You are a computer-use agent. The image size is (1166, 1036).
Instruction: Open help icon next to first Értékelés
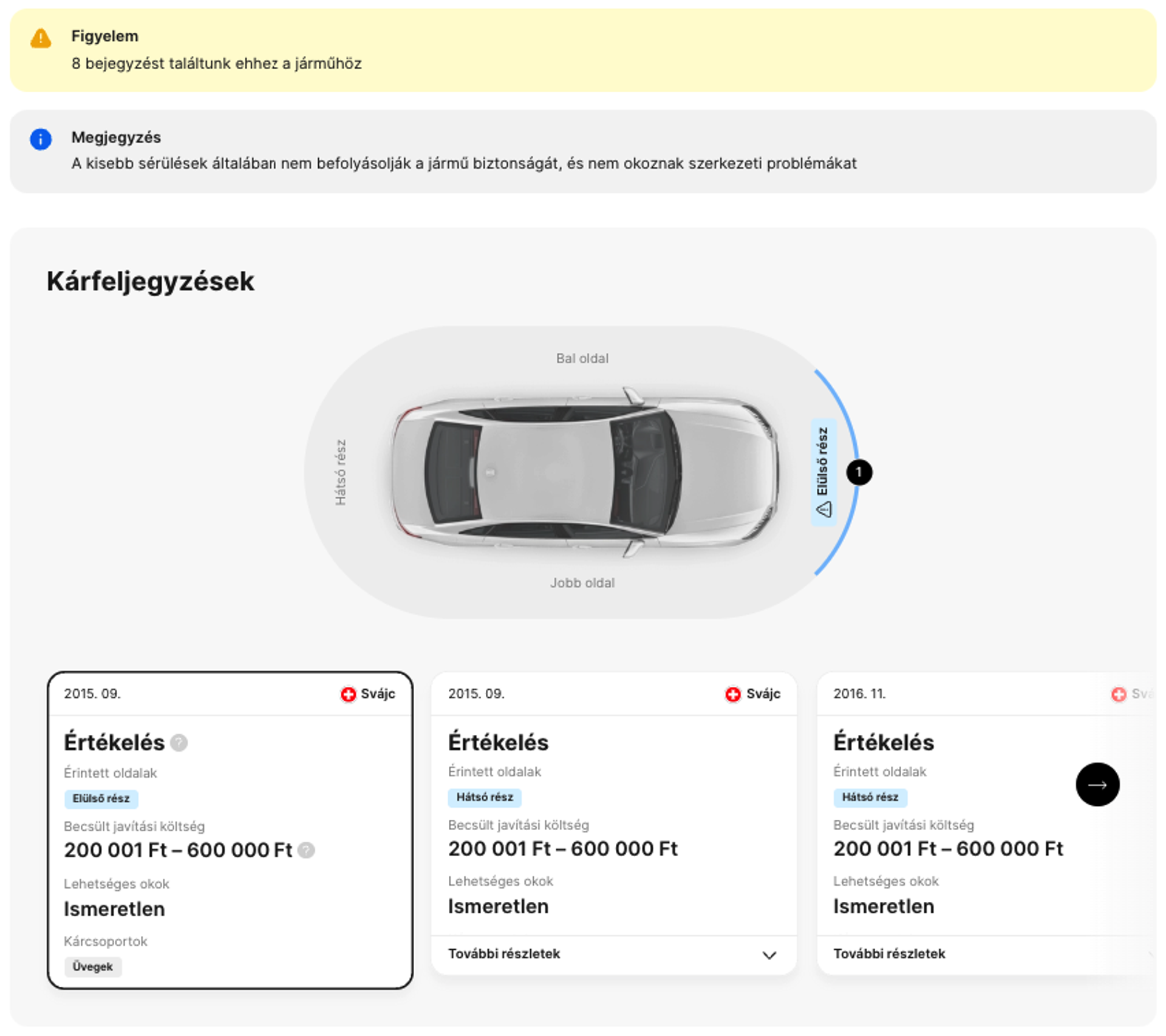coord(179,743)
